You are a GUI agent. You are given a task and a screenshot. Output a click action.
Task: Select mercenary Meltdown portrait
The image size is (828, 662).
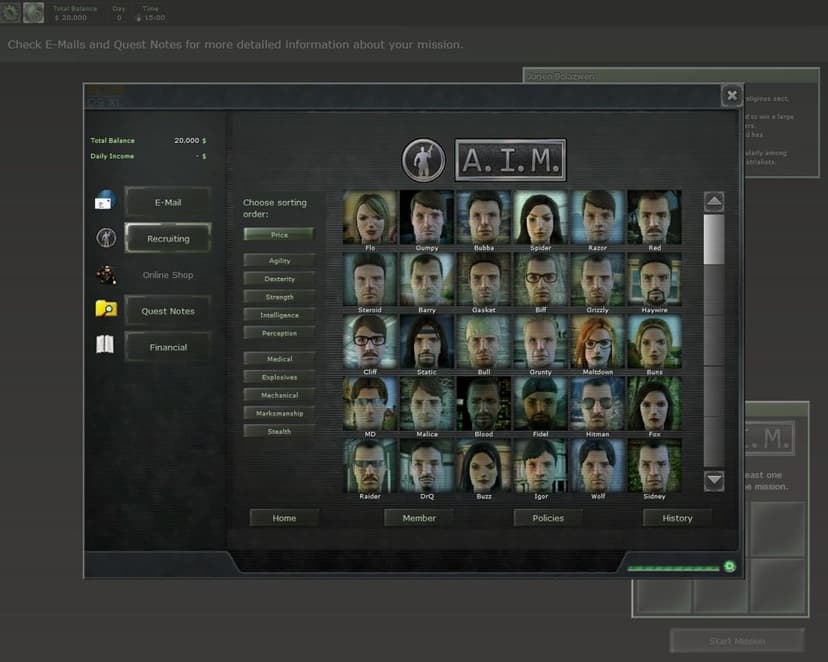coord(597,342)
